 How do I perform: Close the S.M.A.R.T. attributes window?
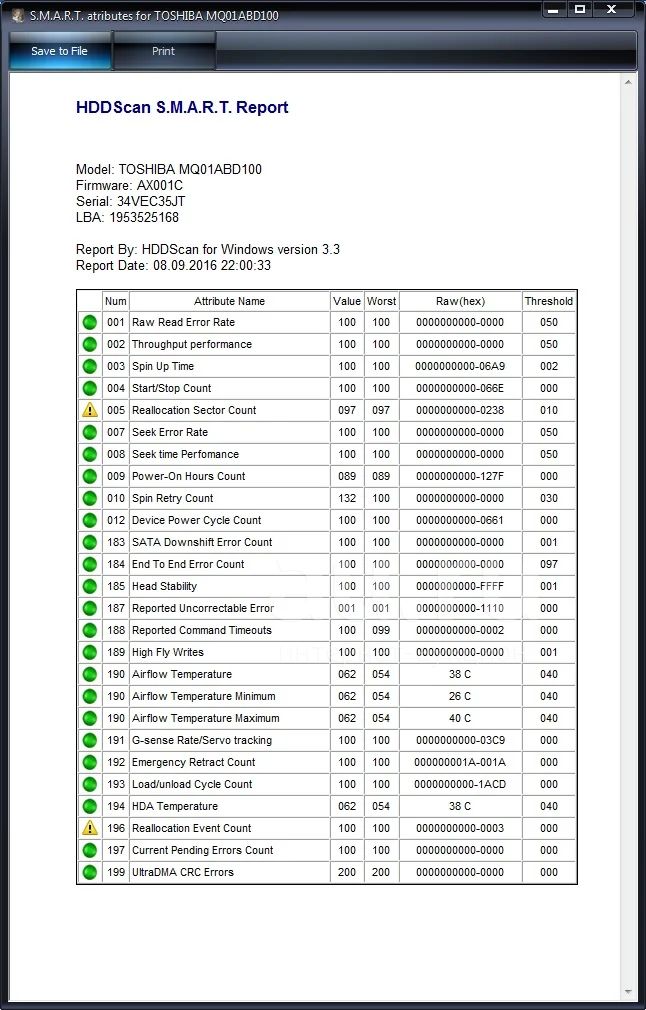tap(611, 9)
